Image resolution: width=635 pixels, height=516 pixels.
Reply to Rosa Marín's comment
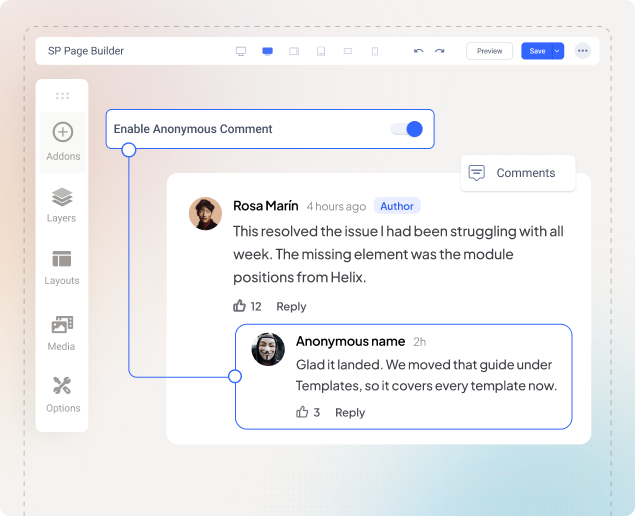[291, 307]
